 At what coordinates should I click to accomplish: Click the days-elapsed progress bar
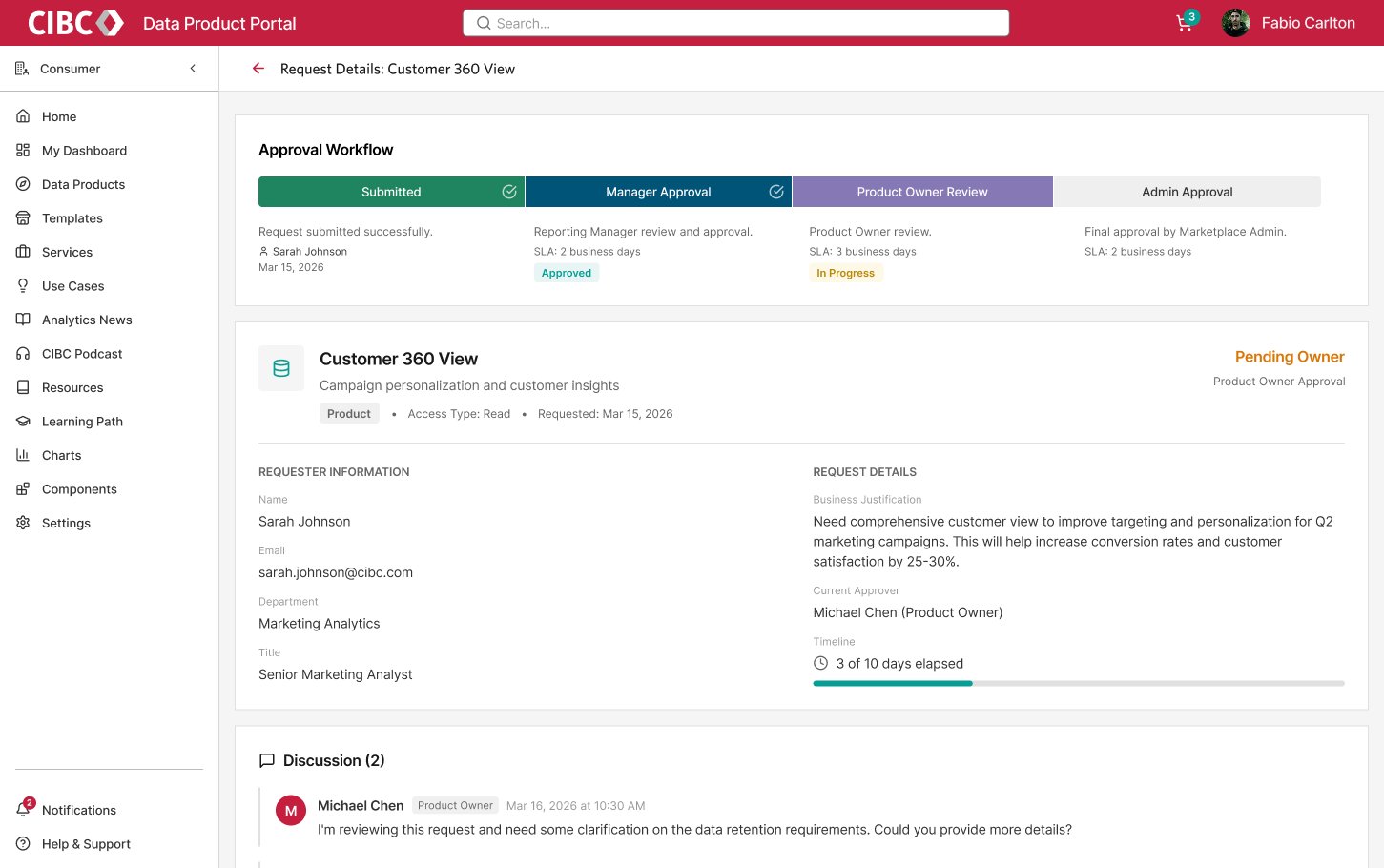pos(1079,684)
